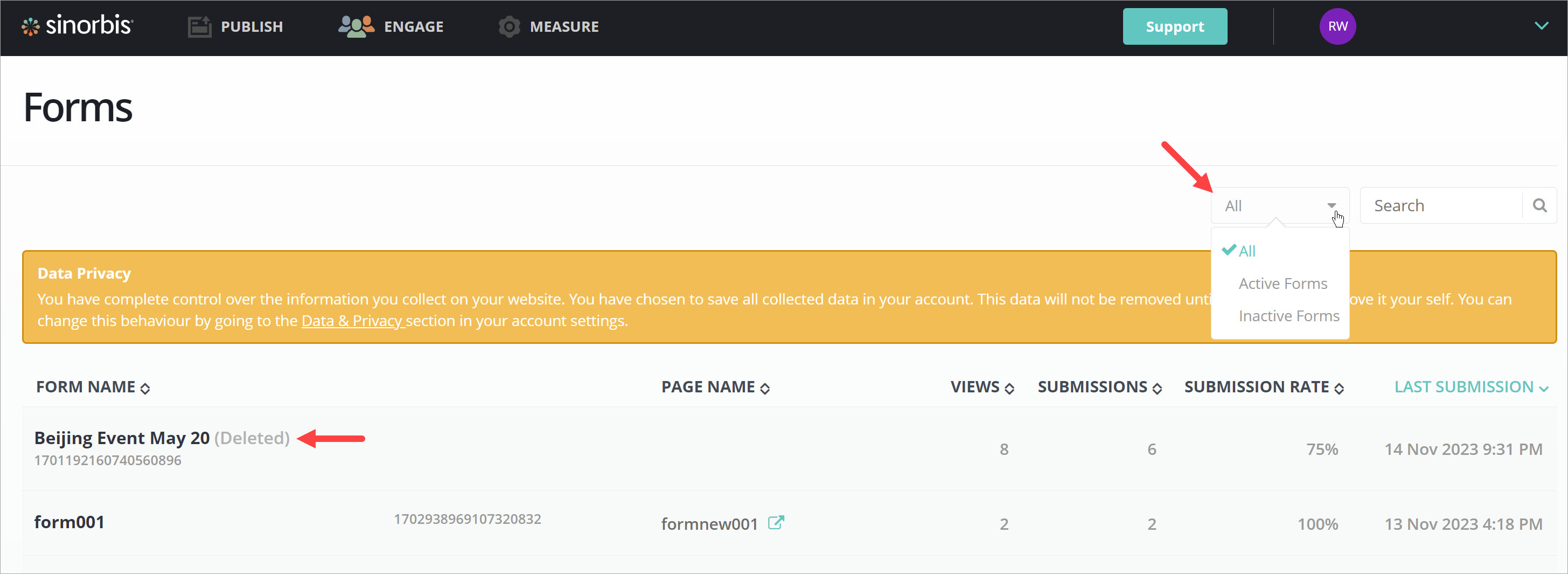
Task: Click the Support button
Action: click(1174, 27)
